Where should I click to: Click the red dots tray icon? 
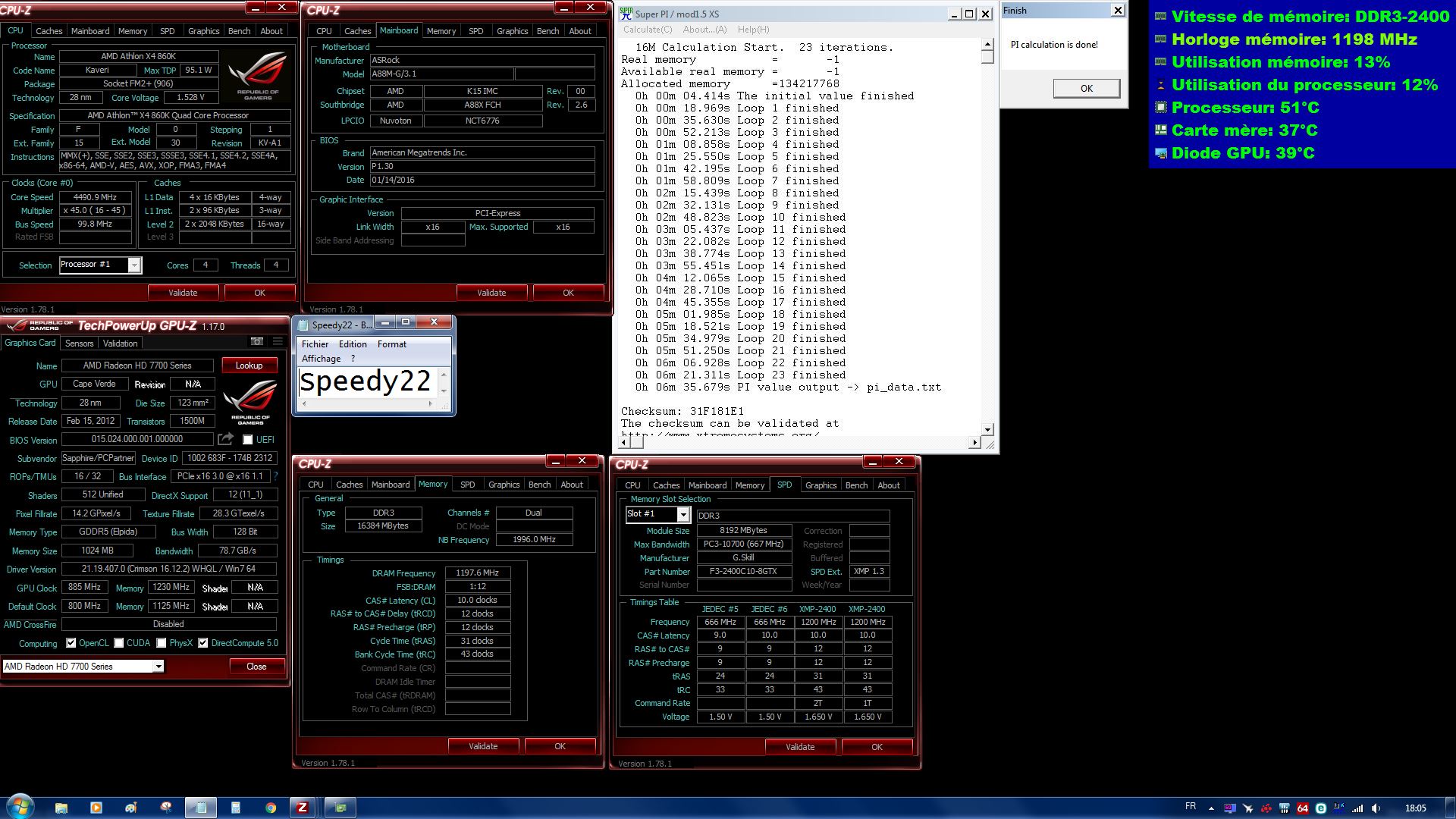pos(1266,808)
